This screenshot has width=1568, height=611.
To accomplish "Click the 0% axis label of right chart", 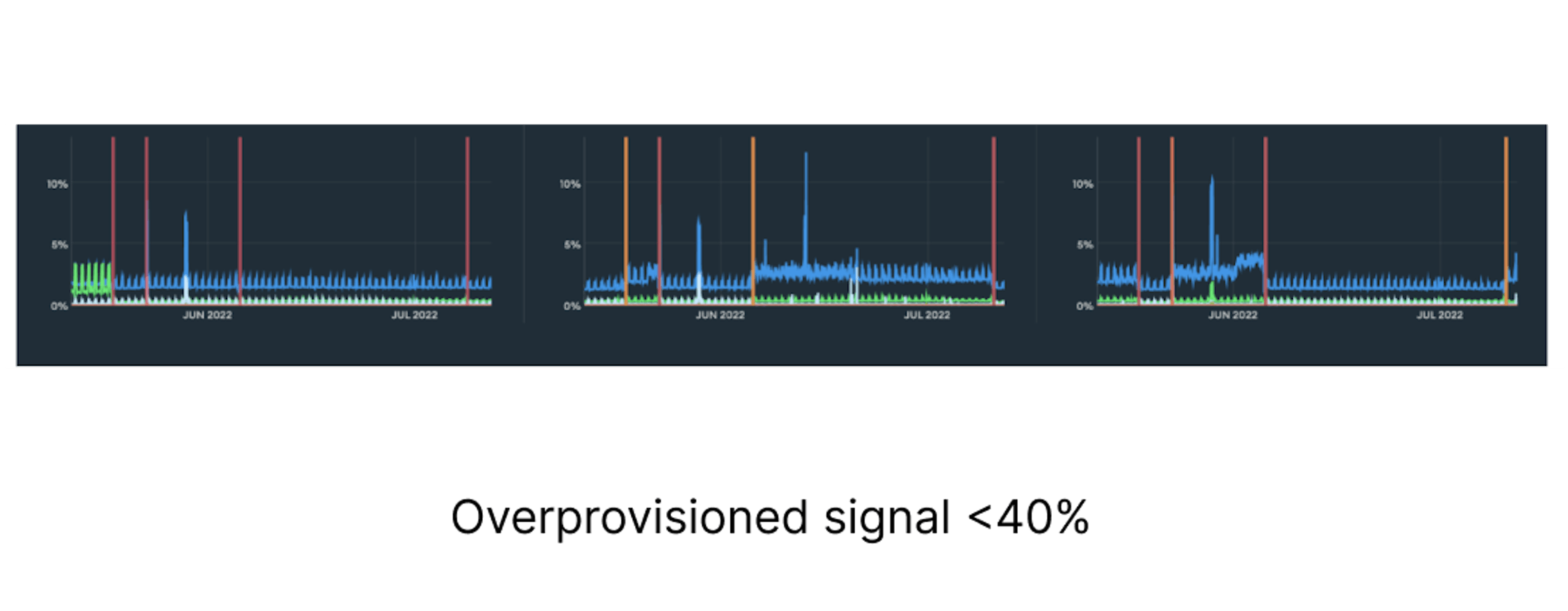I will (1084, 306).
